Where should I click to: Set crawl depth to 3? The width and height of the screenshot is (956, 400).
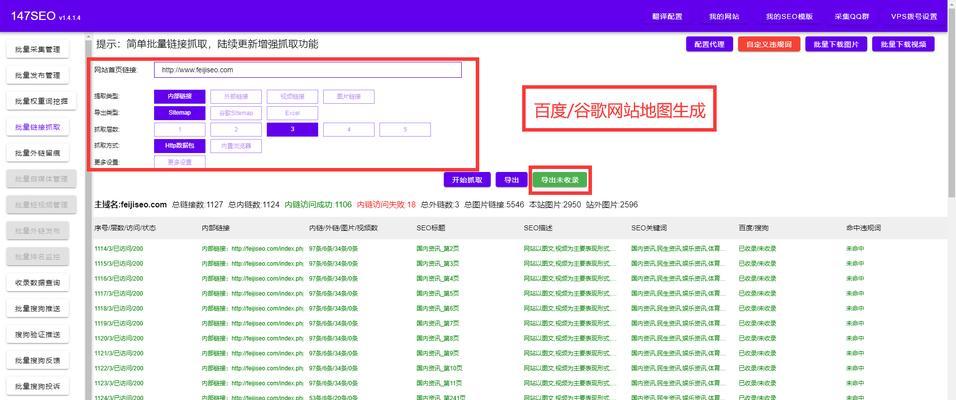tap(292, 129)
